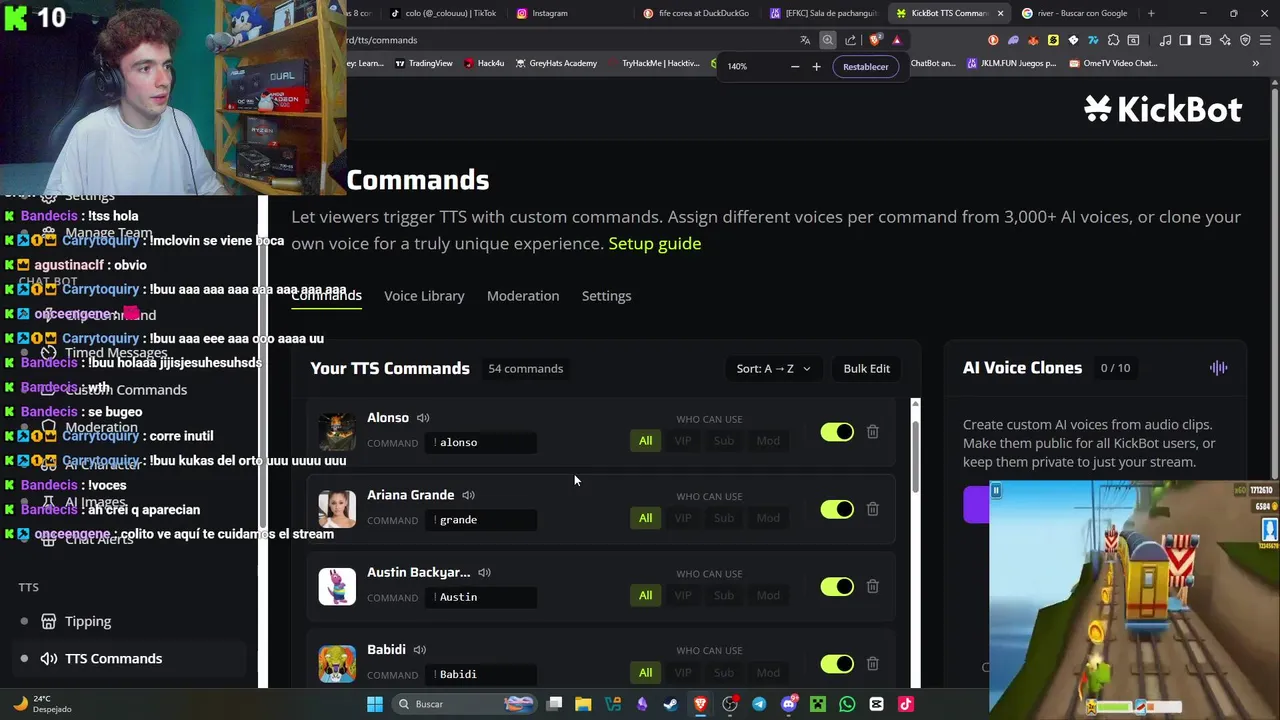Open the browser translate page icon
The width and height of the screenshot is (1280, 720).
[x=805, y=40]
